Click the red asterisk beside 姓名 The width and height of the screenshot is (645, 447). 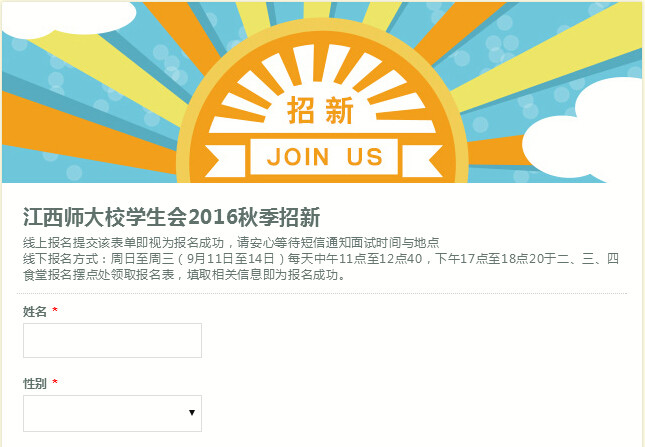(x=55, y=310)
